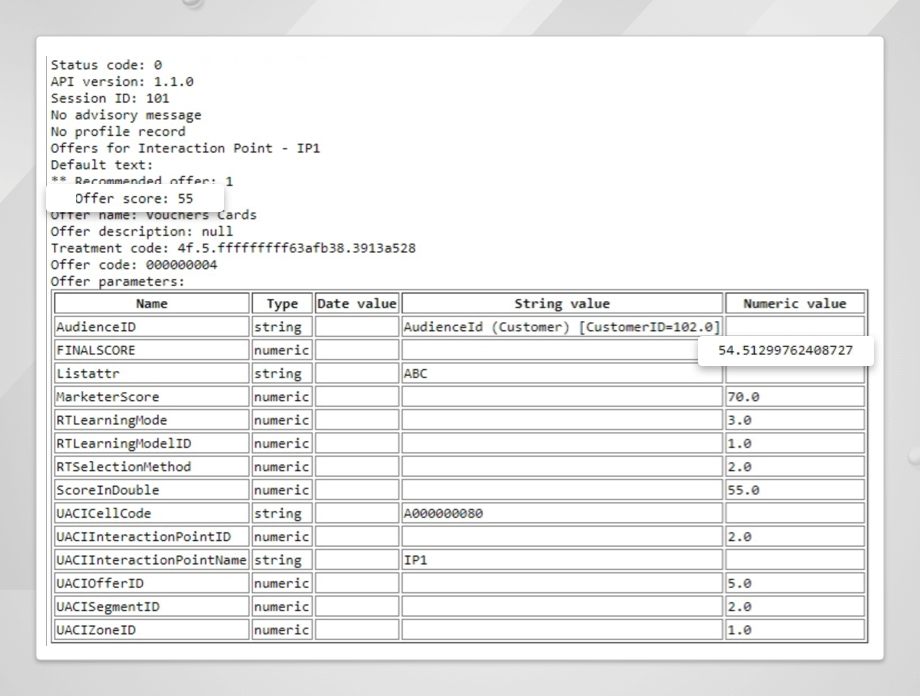Viewport: 920px width, 696px height.
Task: Click the String value column header
Action: tap(562, 303)
